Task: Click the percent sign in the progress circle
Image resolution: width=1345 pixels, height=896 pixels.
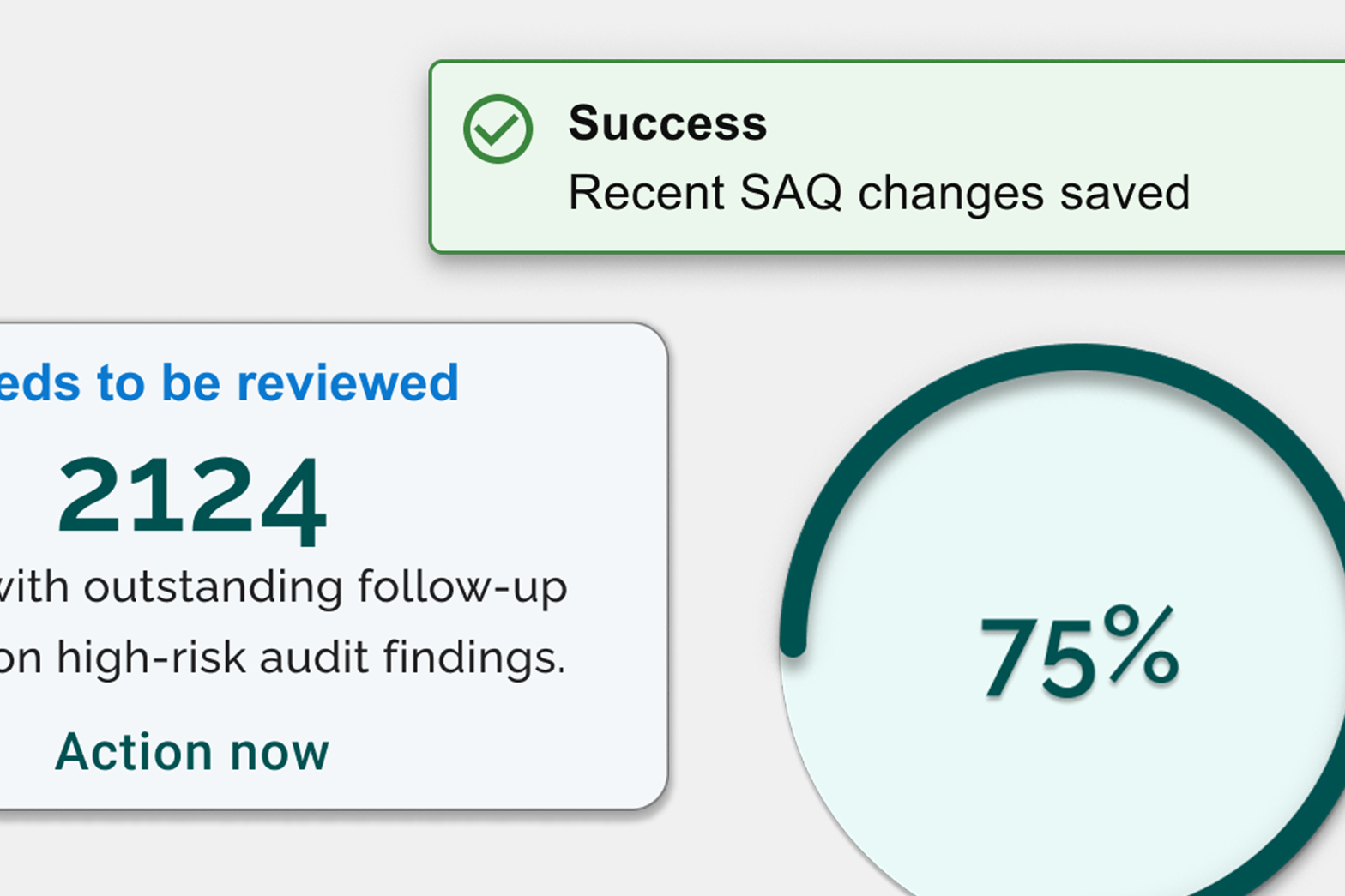Action: [x=1141, y=643]
